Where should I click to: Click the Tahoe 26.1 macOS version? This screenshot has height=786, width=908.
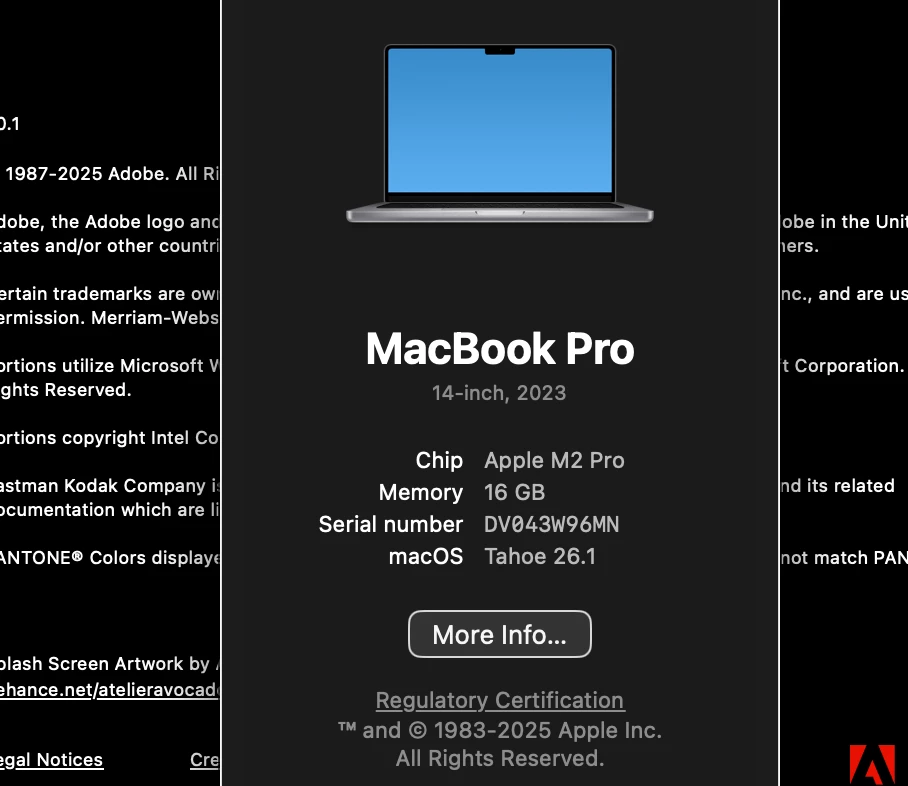coord(540,556)
